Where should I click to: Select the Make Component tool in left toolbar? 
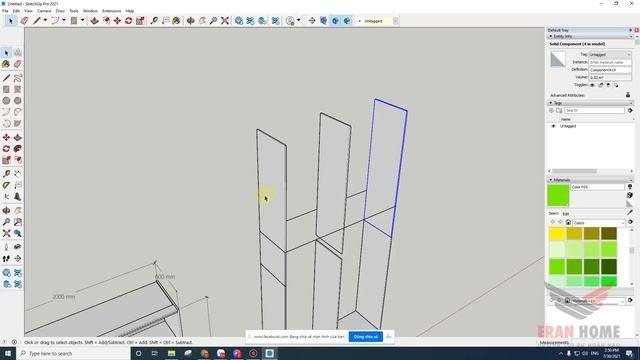tap(18, 52)
